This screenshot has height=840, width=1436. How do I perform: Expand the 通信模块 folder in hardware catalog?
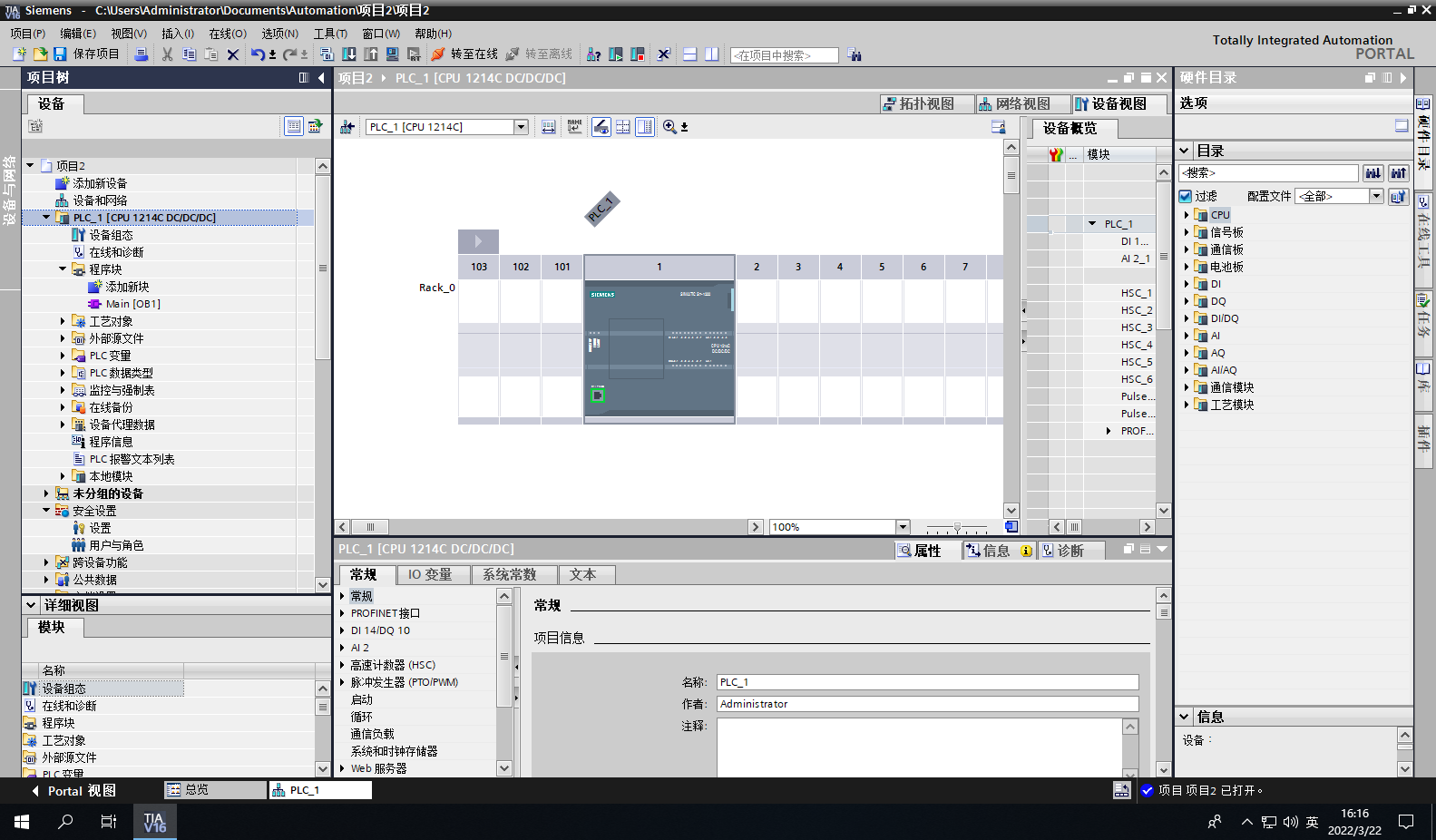[1187, 387]
